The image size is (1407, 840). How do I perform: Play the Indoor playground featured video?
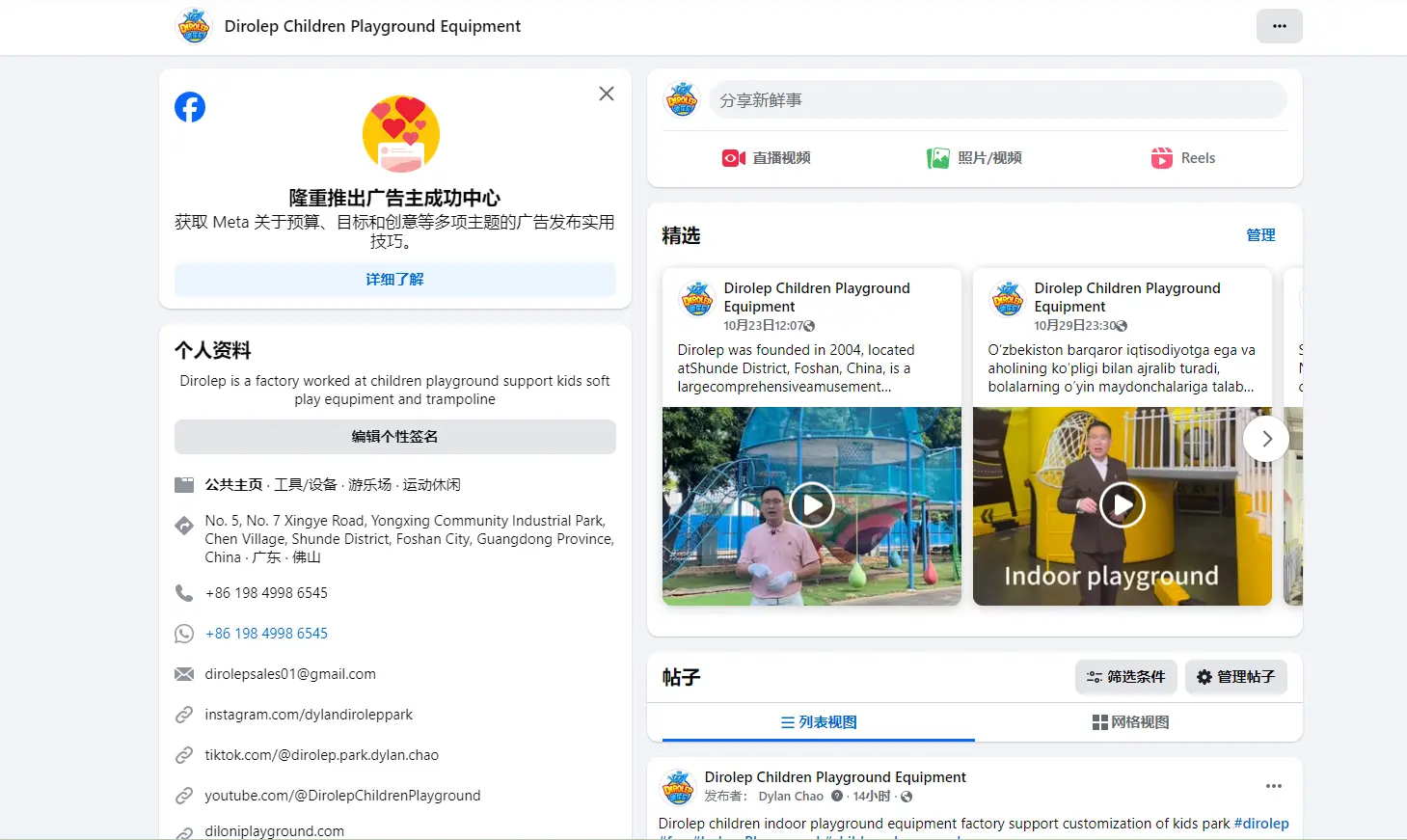[1122, 504]
